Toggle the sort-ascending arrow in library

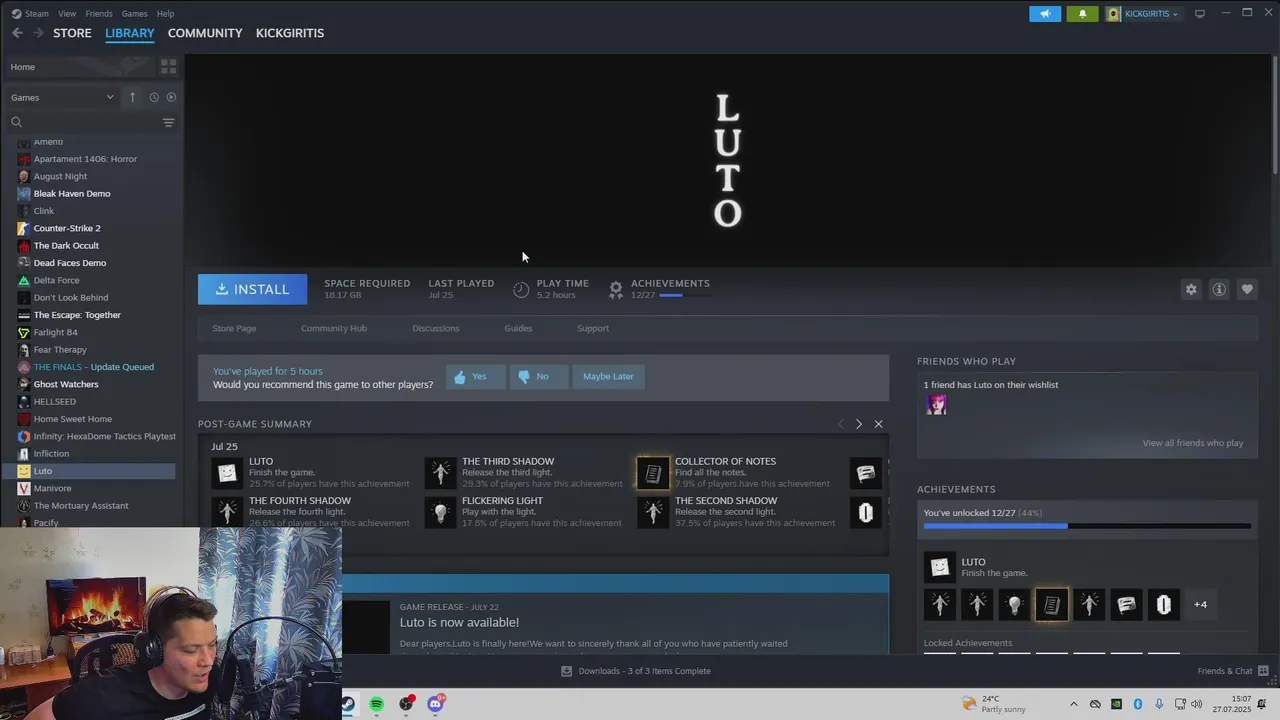click(x=132, y=97)
